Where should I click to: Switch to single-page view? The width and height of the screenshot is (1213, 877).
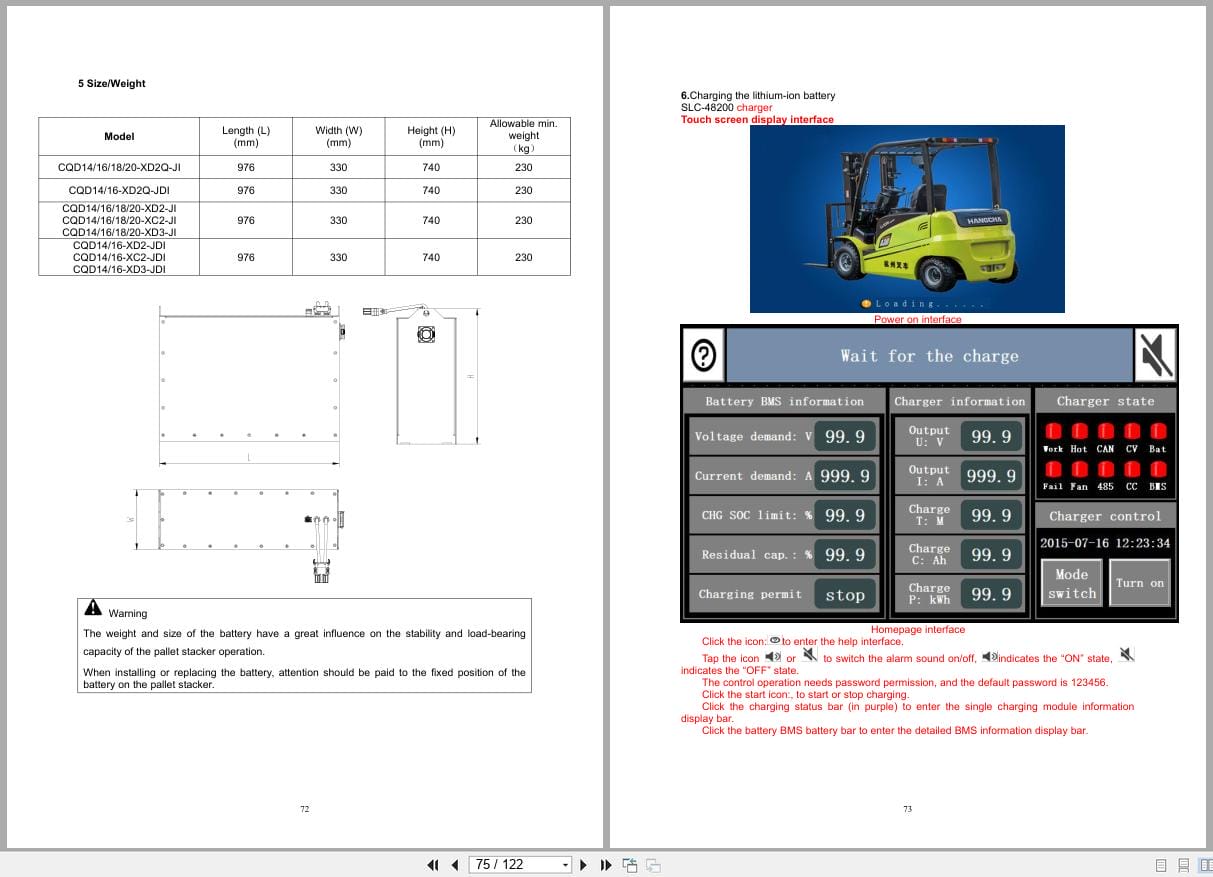pos(1162,864)
